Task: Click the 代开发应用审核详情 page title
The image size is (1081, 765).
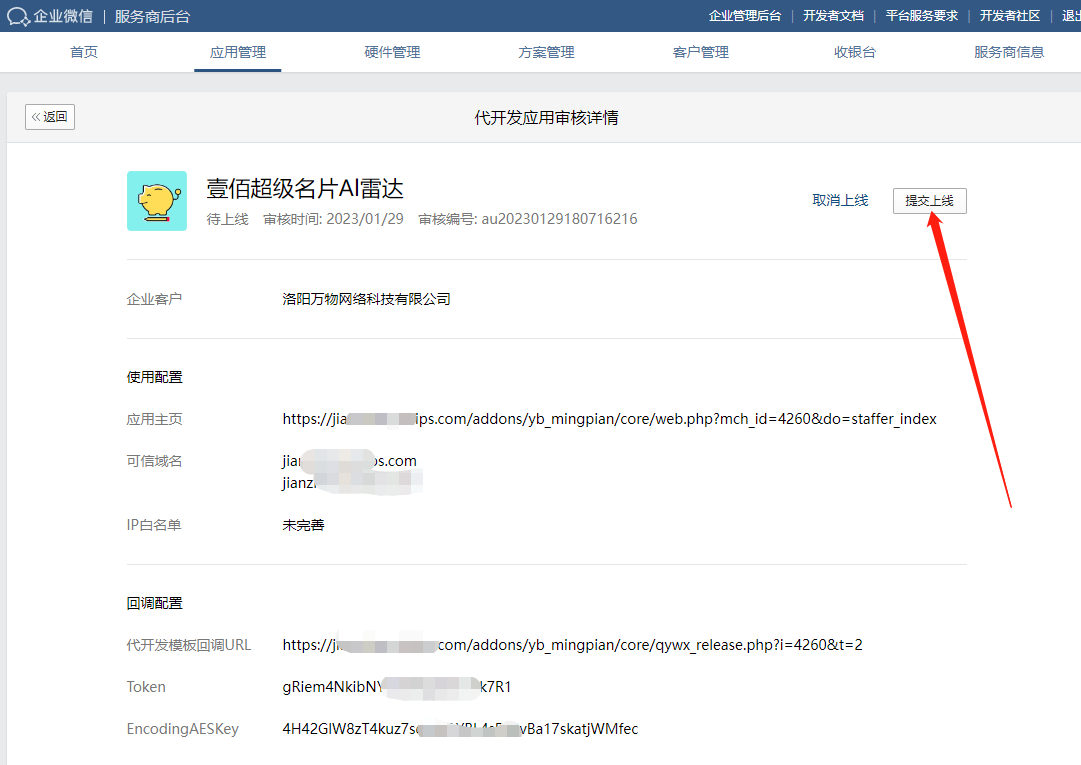Action: [546, 118]
